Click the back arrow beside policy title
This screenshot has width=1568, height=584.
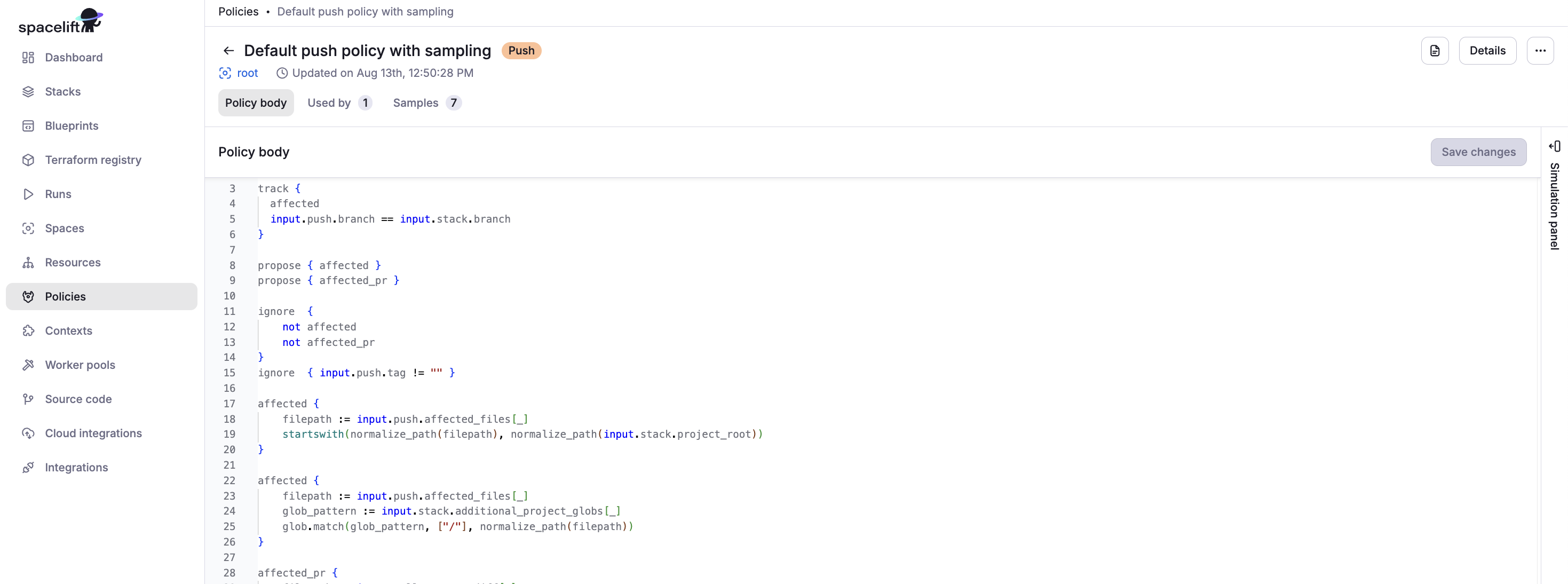[228, 51]
